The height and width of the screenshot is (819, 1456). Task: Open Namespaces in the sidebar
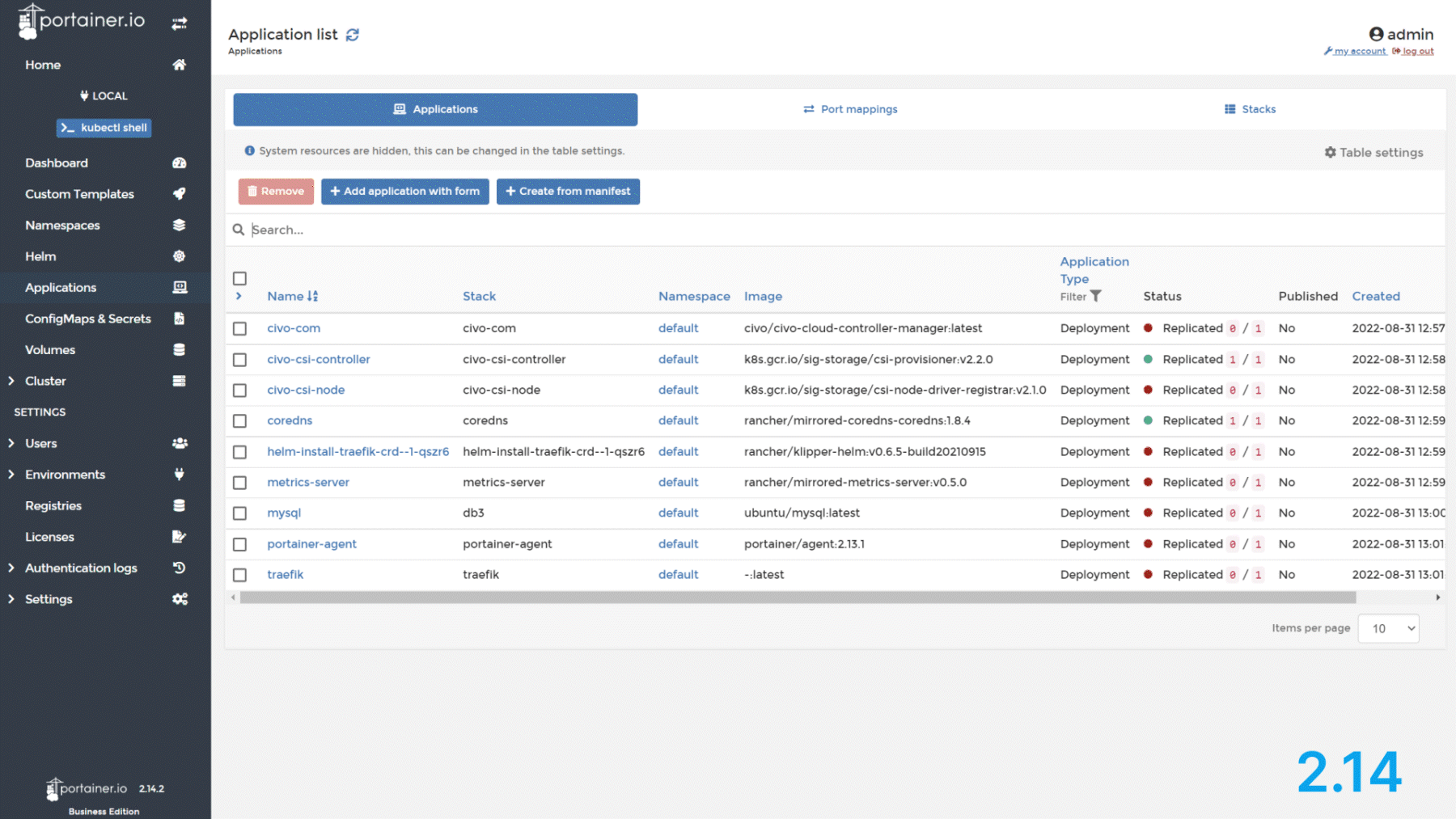pos(62,226)
